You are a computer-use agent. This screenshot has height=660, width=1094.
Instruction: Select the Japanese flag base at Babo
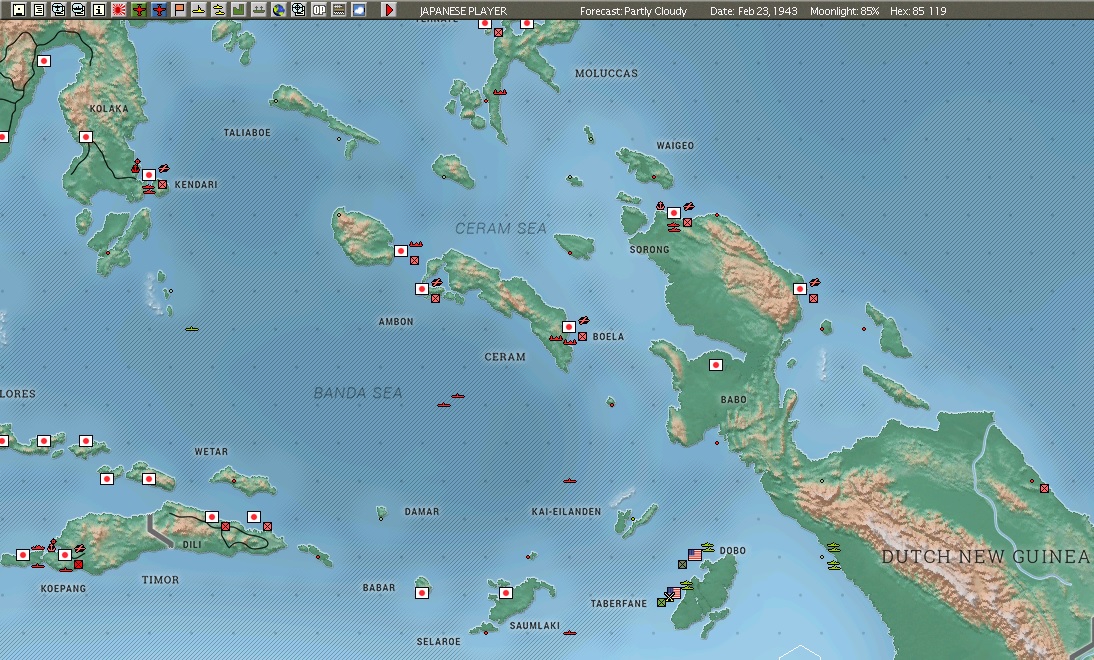click(715, 365)
